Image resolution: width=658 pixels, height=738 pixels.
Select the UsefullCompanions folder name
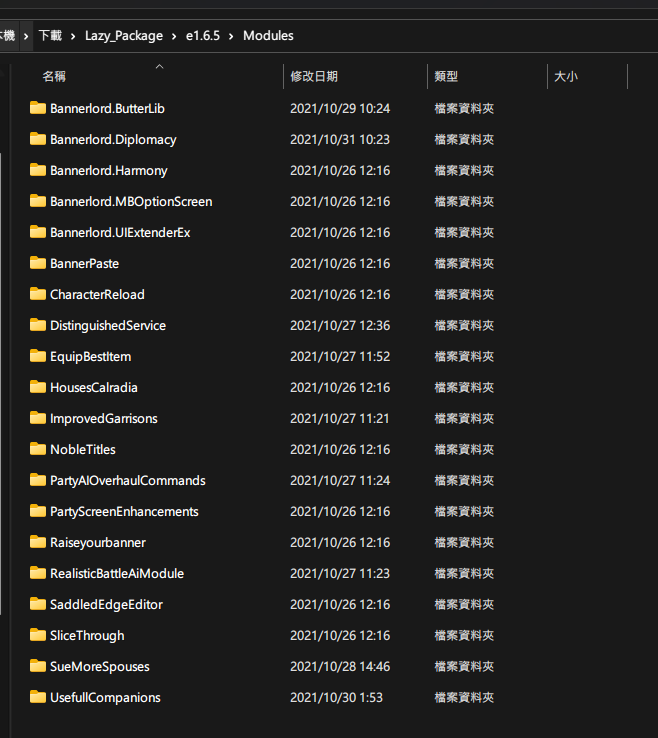click(105, 698)
